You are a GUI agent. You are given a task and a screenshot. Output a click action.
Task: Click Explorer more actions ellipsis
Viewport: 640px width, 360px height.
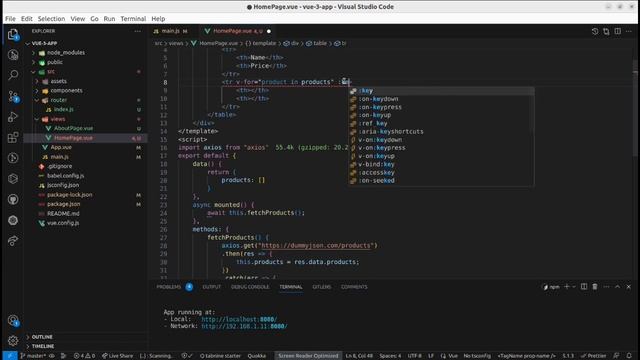(x=138, y=31)
